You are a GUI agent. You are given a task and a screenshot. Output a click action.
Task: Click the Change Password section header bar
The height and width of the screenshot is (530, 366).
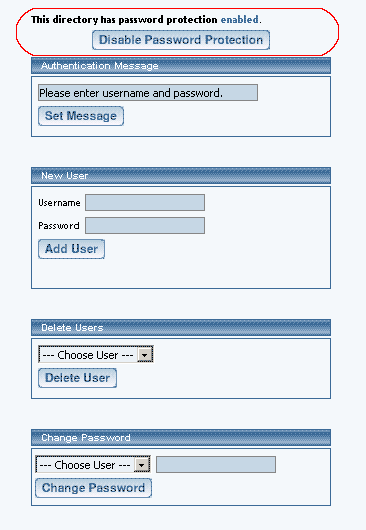coord(181,438)
